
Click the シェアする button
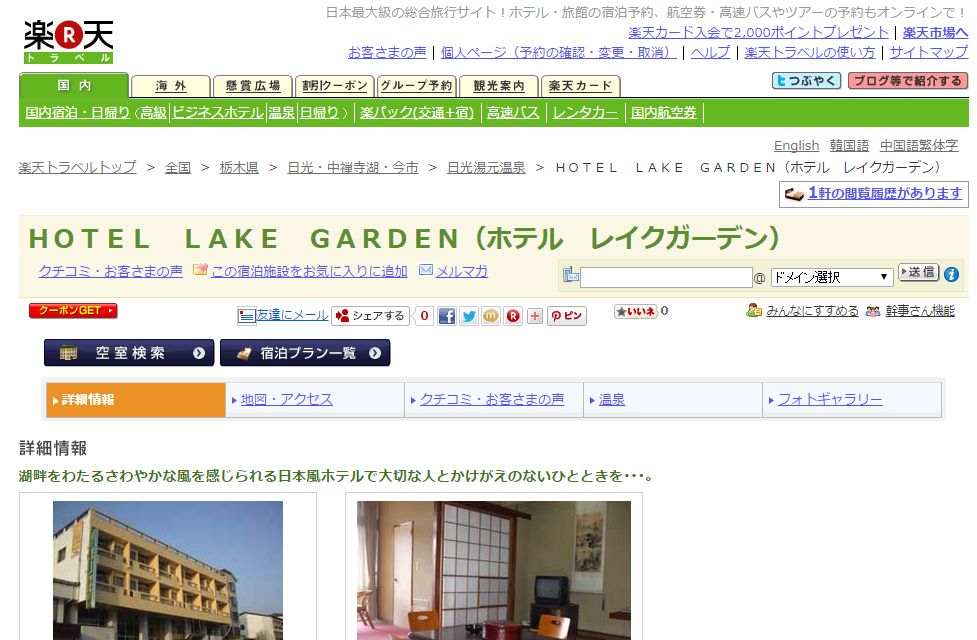[x=370, y=316]
